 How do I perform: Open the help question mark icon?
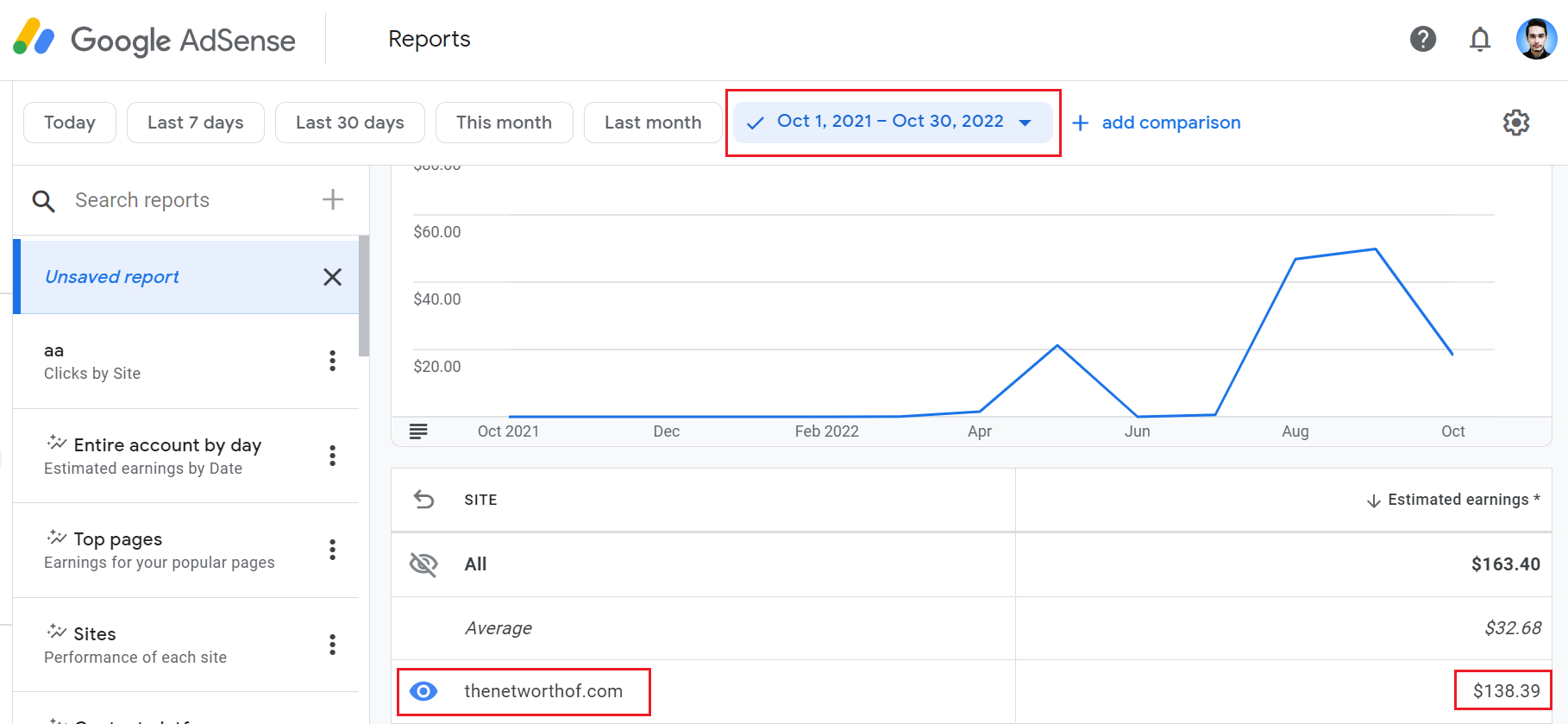click(x=1423, y=39)
